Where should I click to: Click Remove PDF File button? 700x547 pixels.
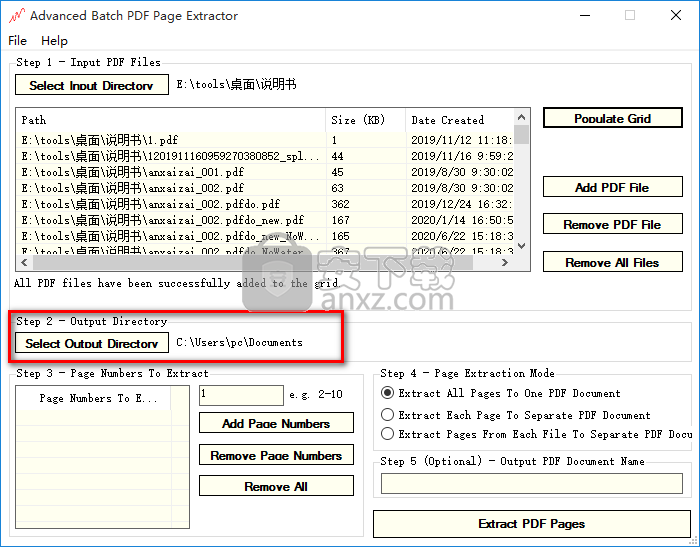click(612, 224)
